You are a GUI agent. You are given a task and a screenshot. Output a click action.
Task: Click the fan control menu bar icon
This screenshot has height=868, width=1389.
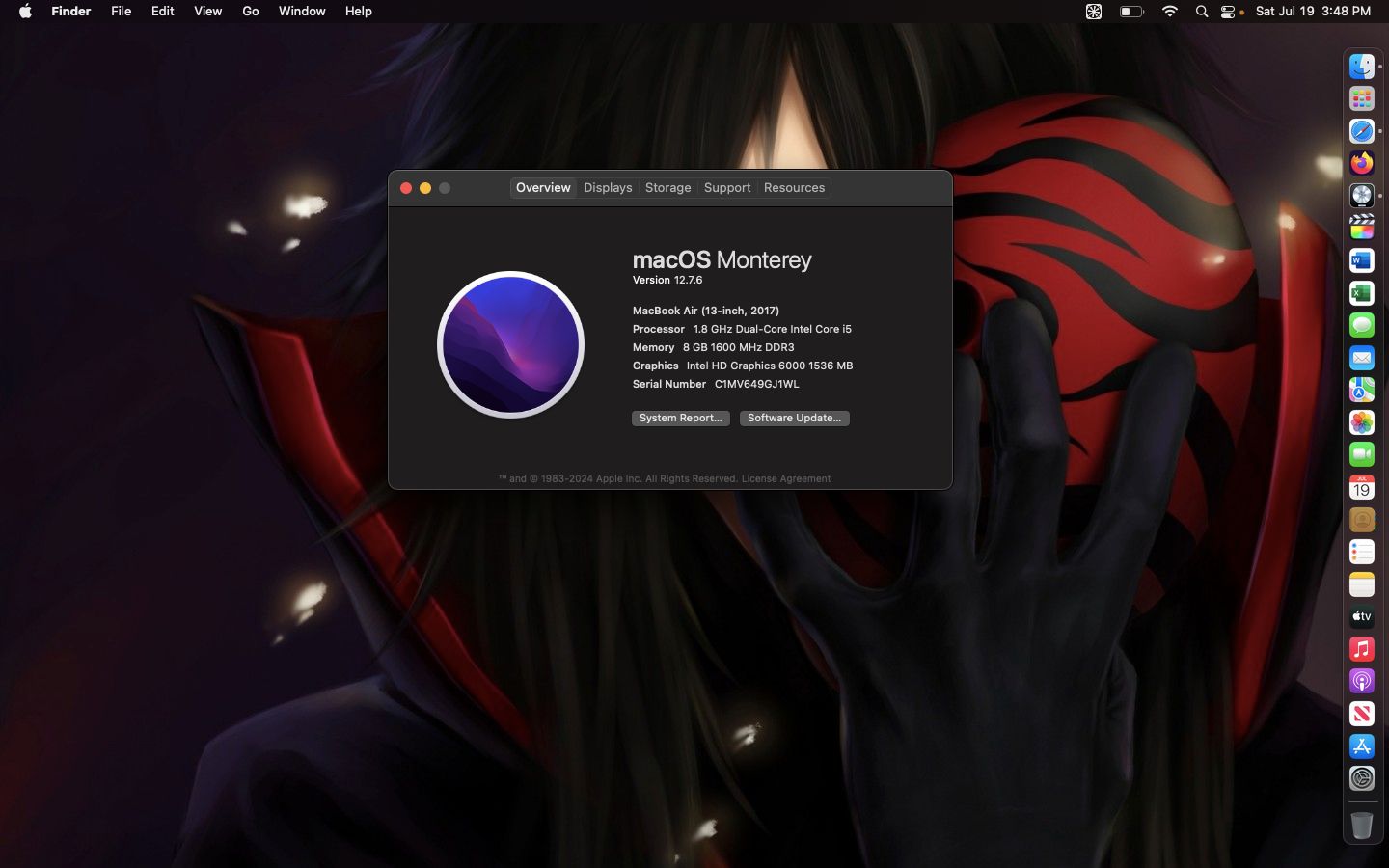click(x=1094, y=12)
